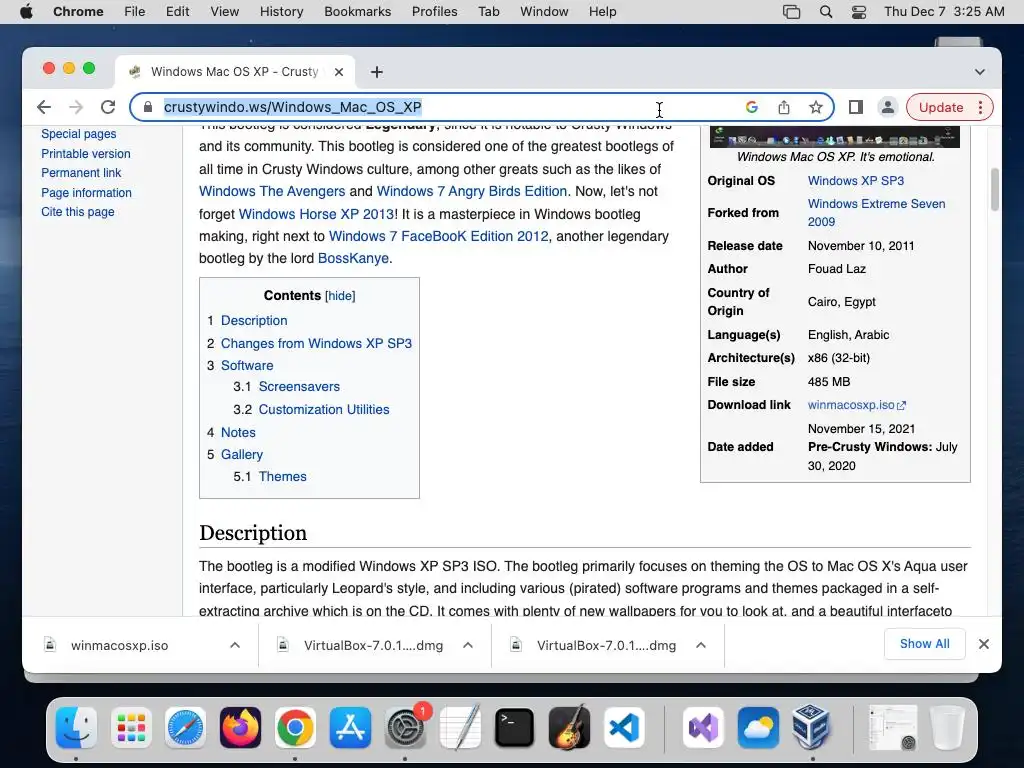Open downloaded winmacosxp.iso file

coord(119,645)
